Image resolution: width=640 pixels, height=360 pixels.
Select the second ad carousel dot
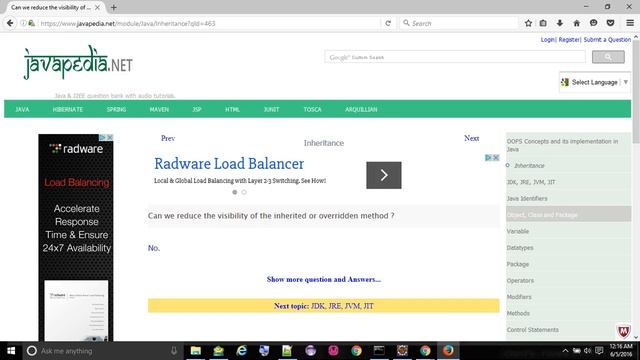tap(244, 192)
